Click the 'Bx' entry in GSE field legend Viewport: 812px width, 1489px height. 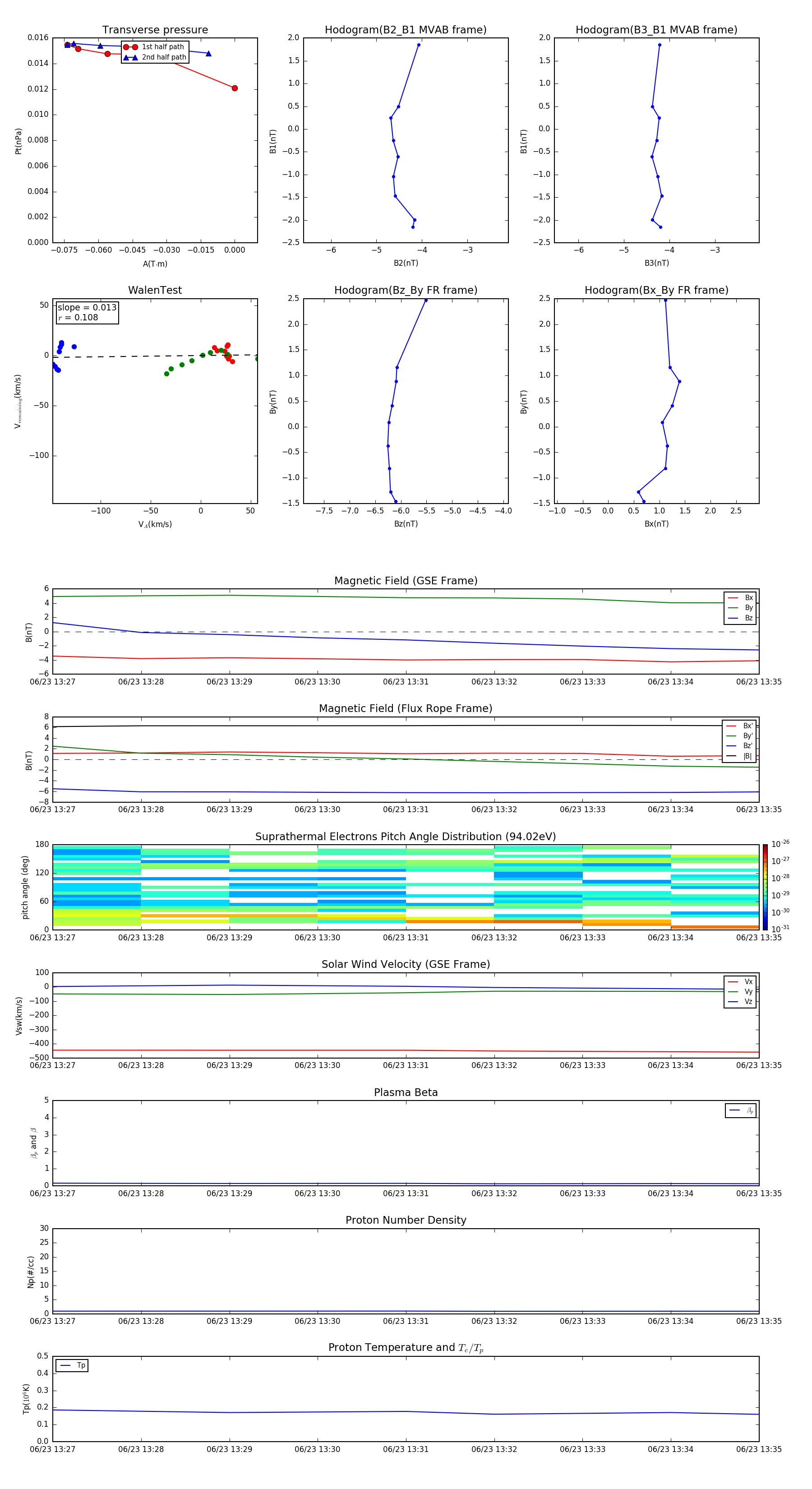740,598
